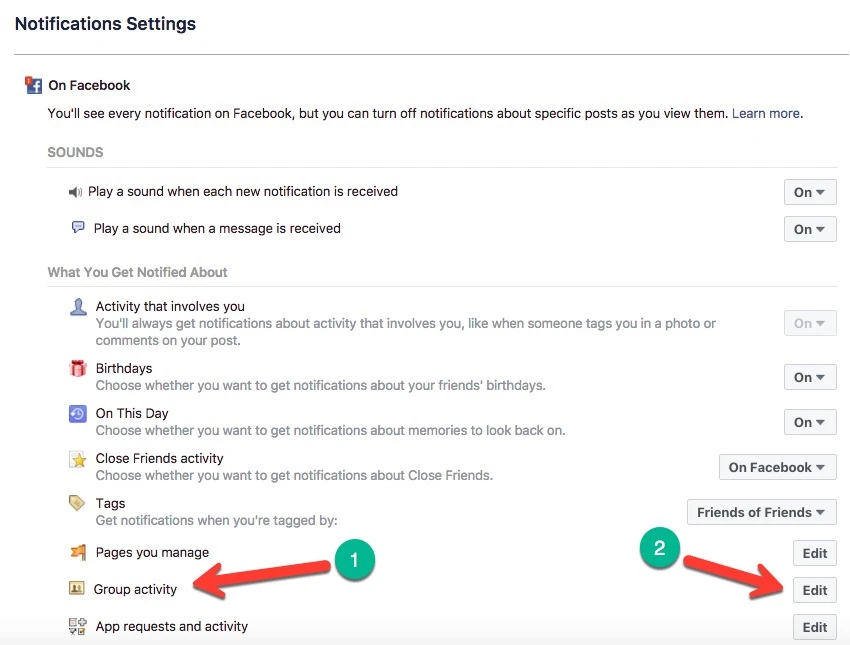The height and width of the screenshot is (645, 850).
Task: Click the Facebook logo icon beside On Facebook
Action: point(34,85)
